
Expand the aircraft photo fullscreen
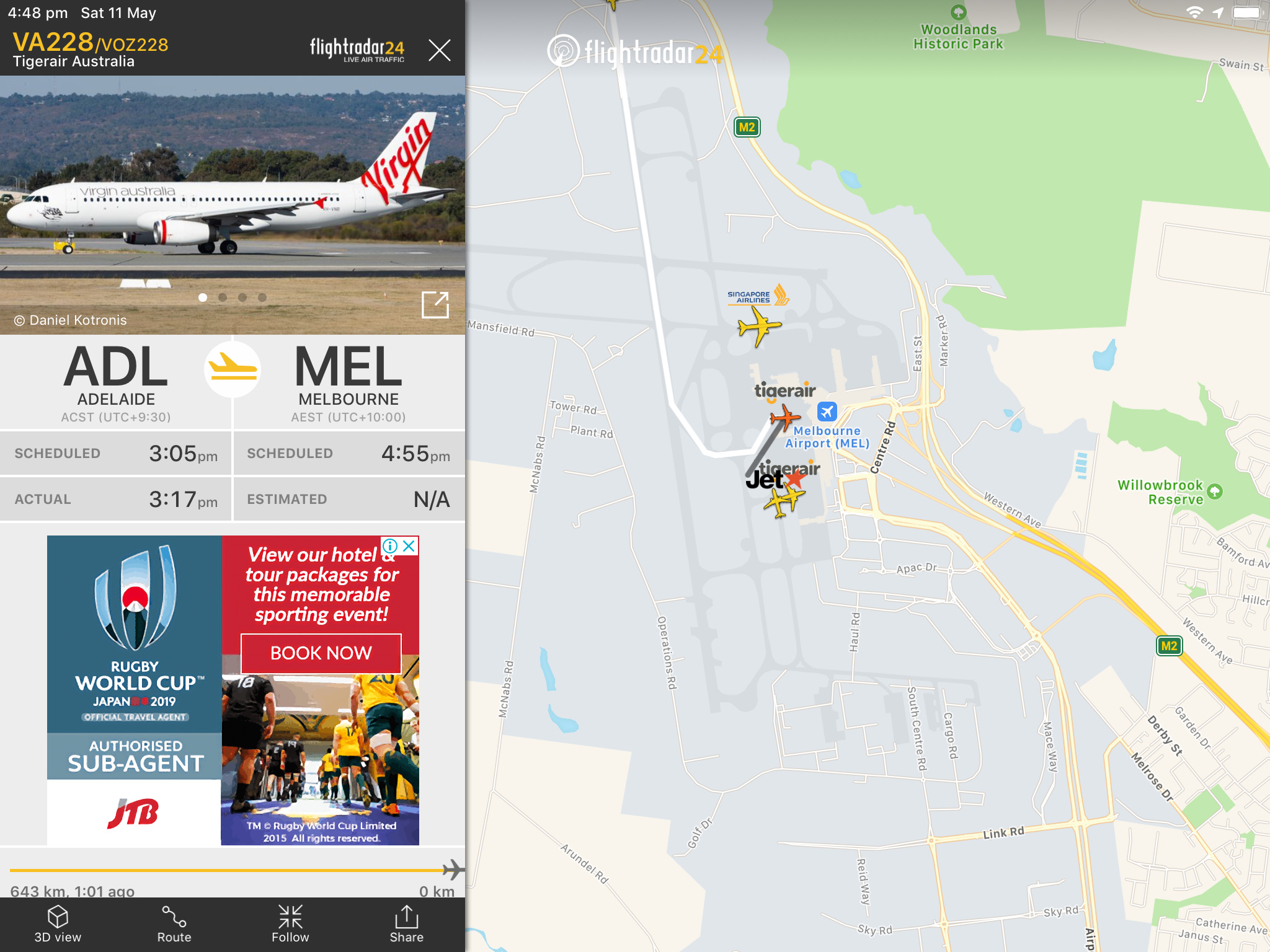pyautogui.click(x=435, y=304)
